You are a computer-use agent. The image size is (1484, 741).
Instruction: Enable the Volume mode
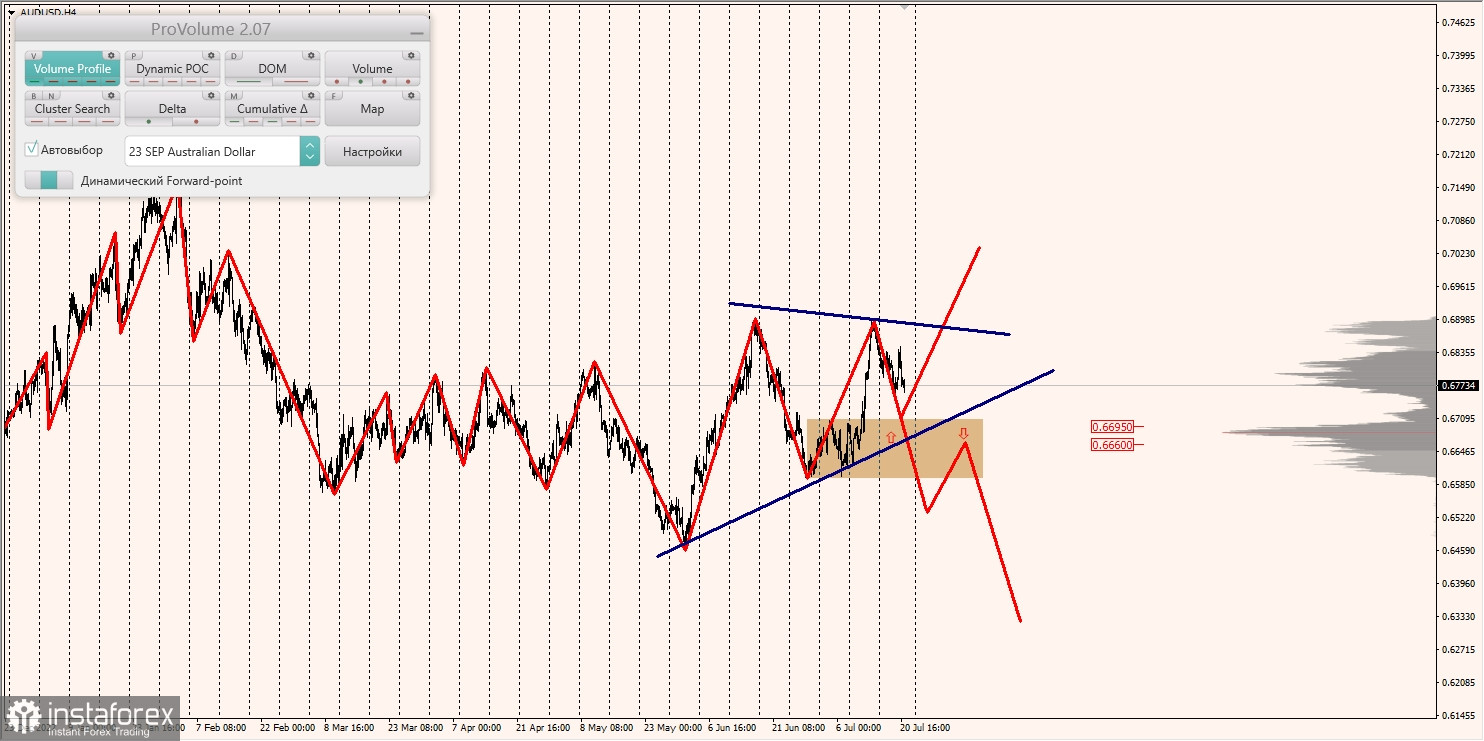(x=372, y=69)
